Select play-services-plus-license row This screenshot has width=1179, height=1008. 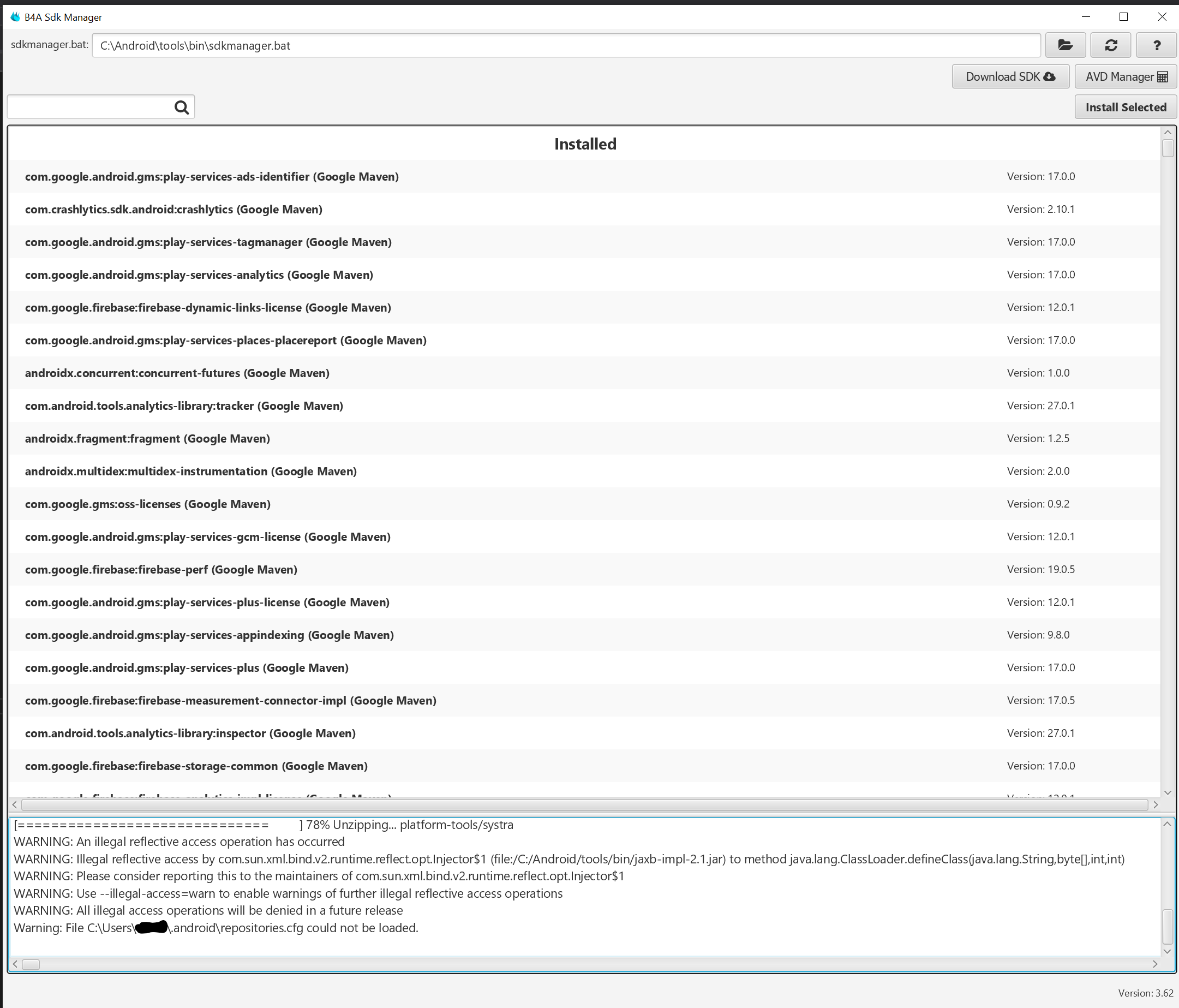point(584,602)
